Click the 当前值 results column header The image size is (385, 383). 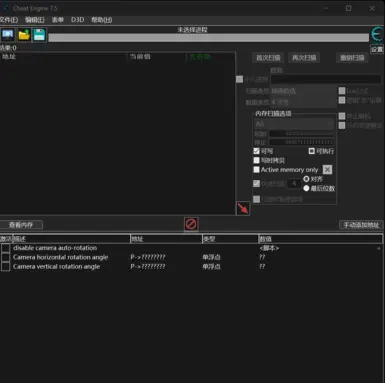[x=156, y=56]
